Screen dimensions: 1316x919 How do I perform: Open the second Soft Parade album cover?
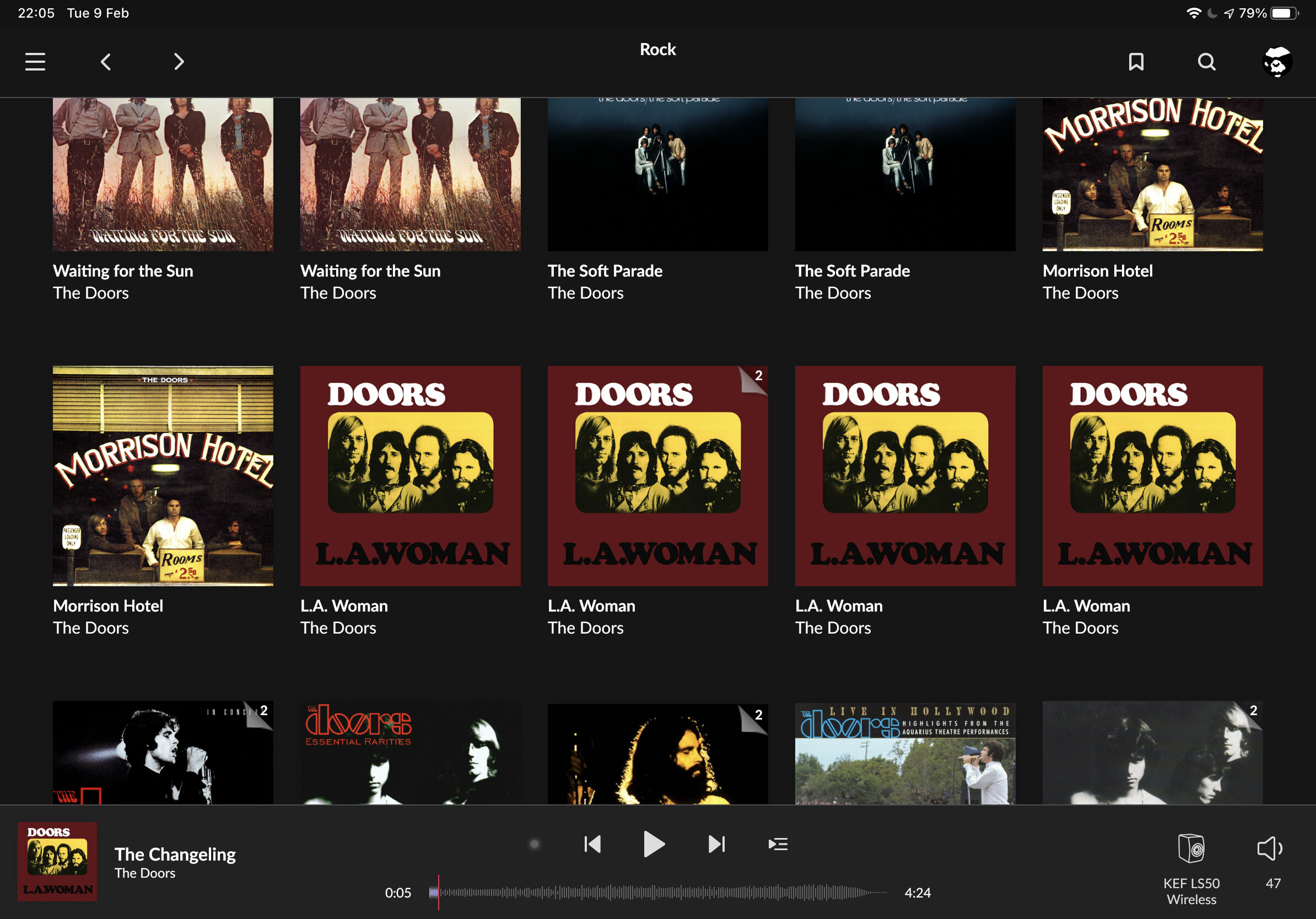(x=905, y=174)
